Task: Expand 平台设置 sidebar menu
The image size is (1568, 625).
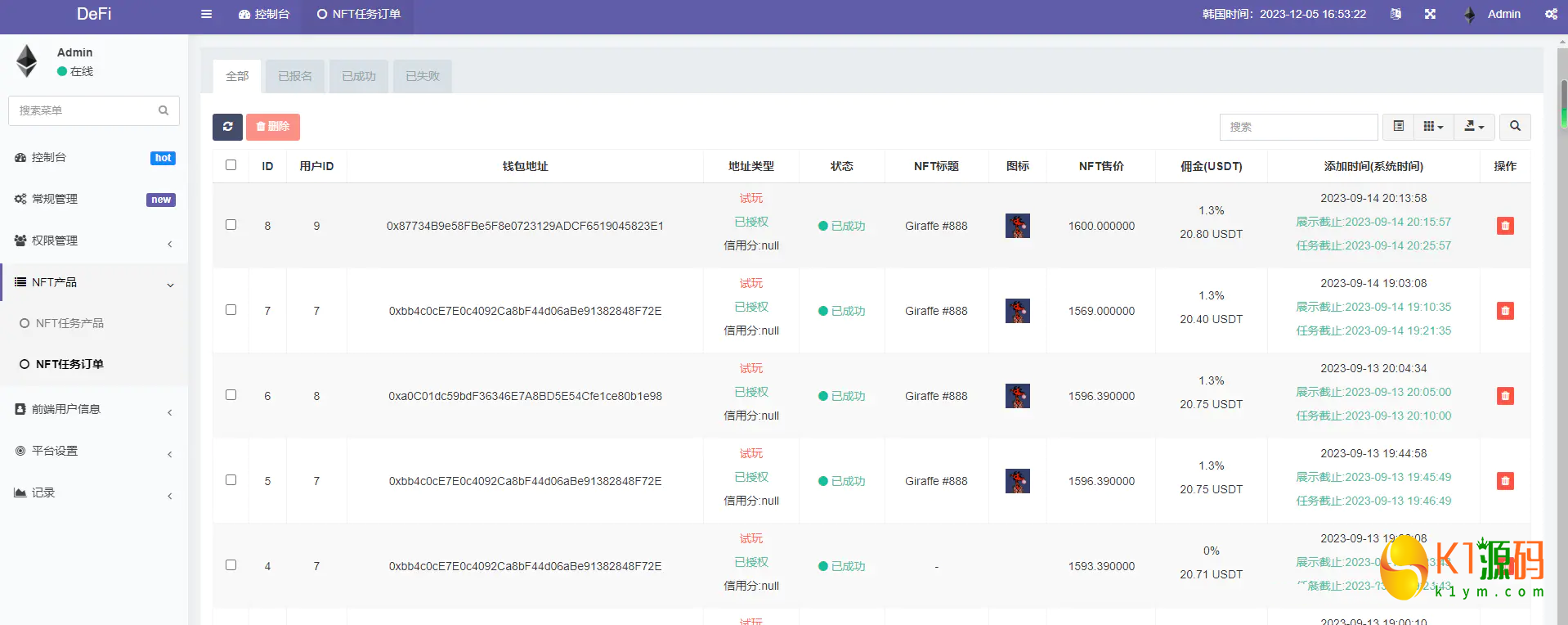Action: [94, 451]
